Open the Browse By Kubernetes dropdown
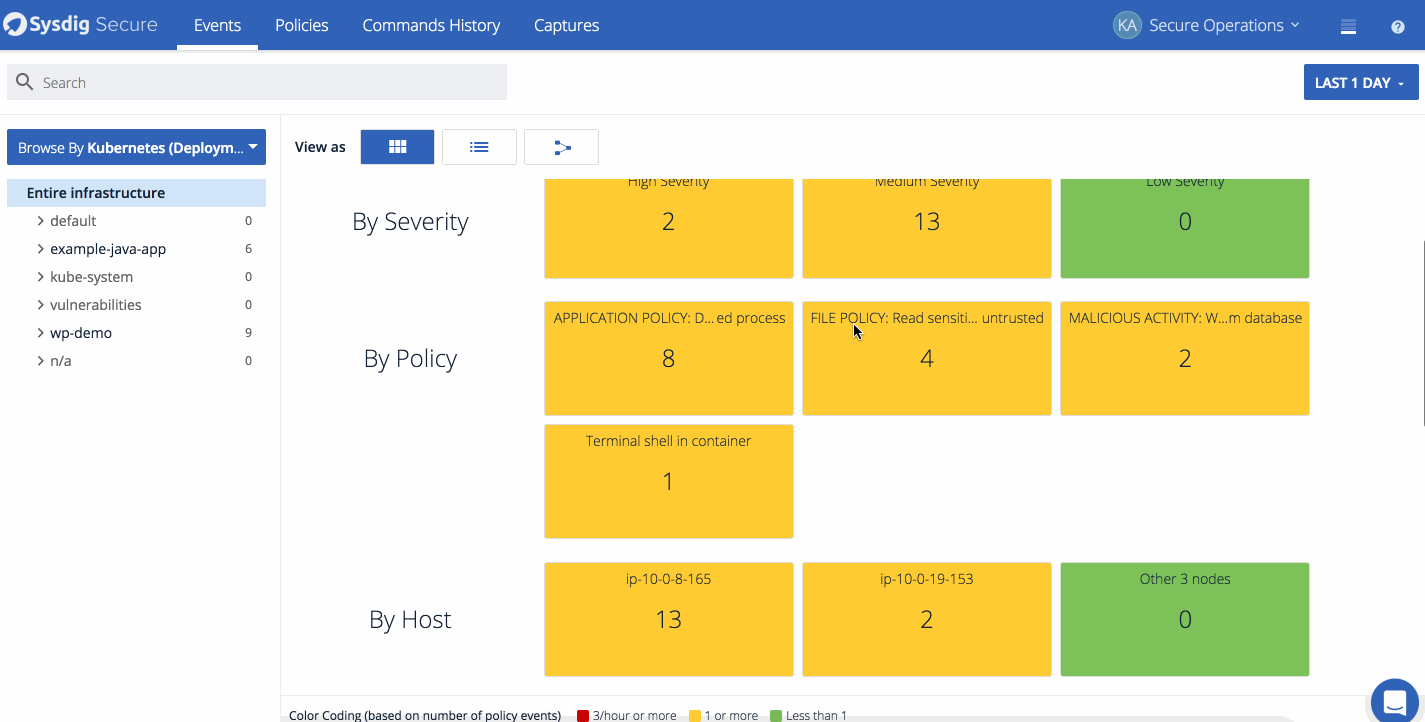Viewport: 1425px width, 722px height. pyautogui.click(x=136, y=146)
